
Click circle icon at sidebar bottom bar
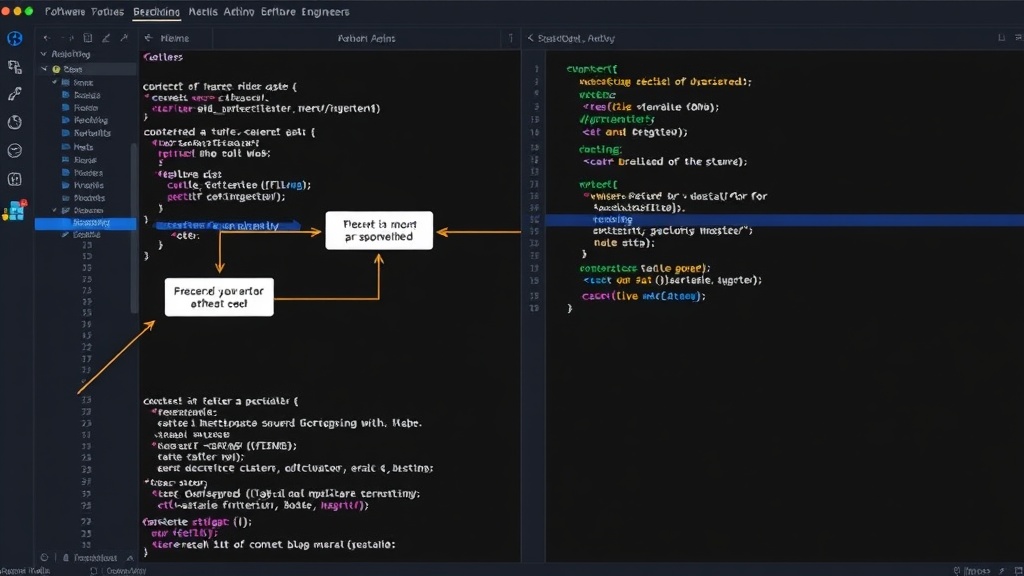point(44,558)
